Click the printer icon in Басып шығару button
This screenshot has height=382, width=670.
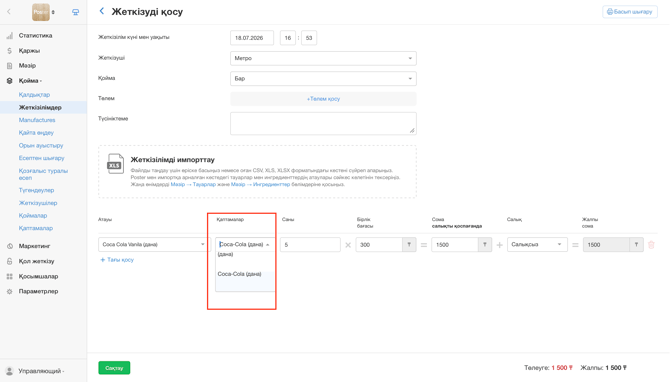[x=610, y=12]
